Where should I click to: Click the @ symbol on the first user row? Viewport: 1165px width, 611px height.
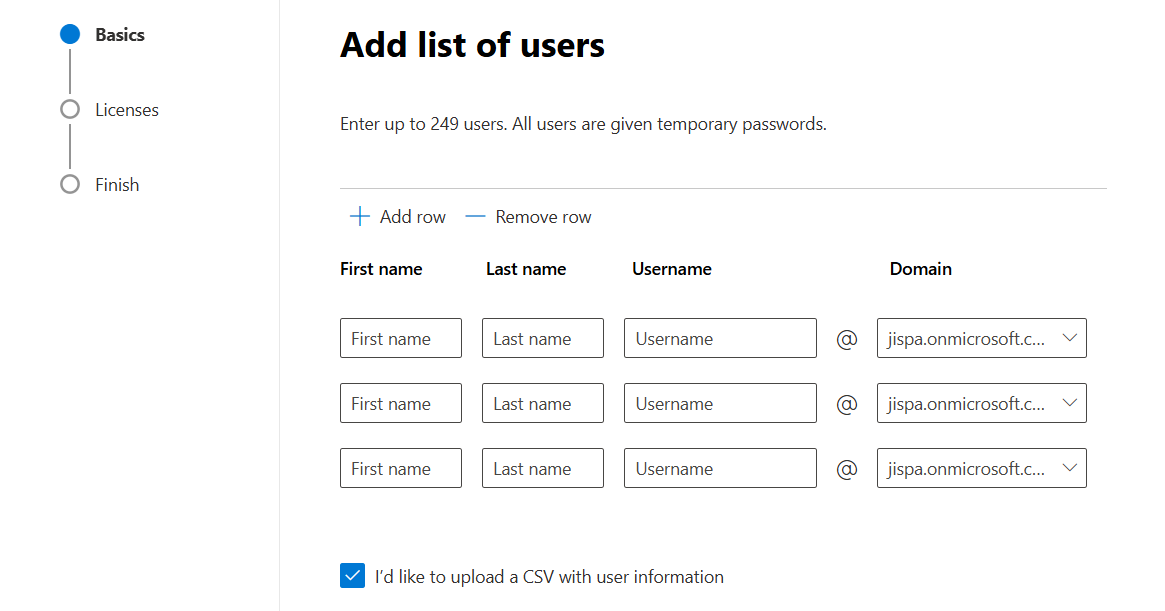click(846, 338)
